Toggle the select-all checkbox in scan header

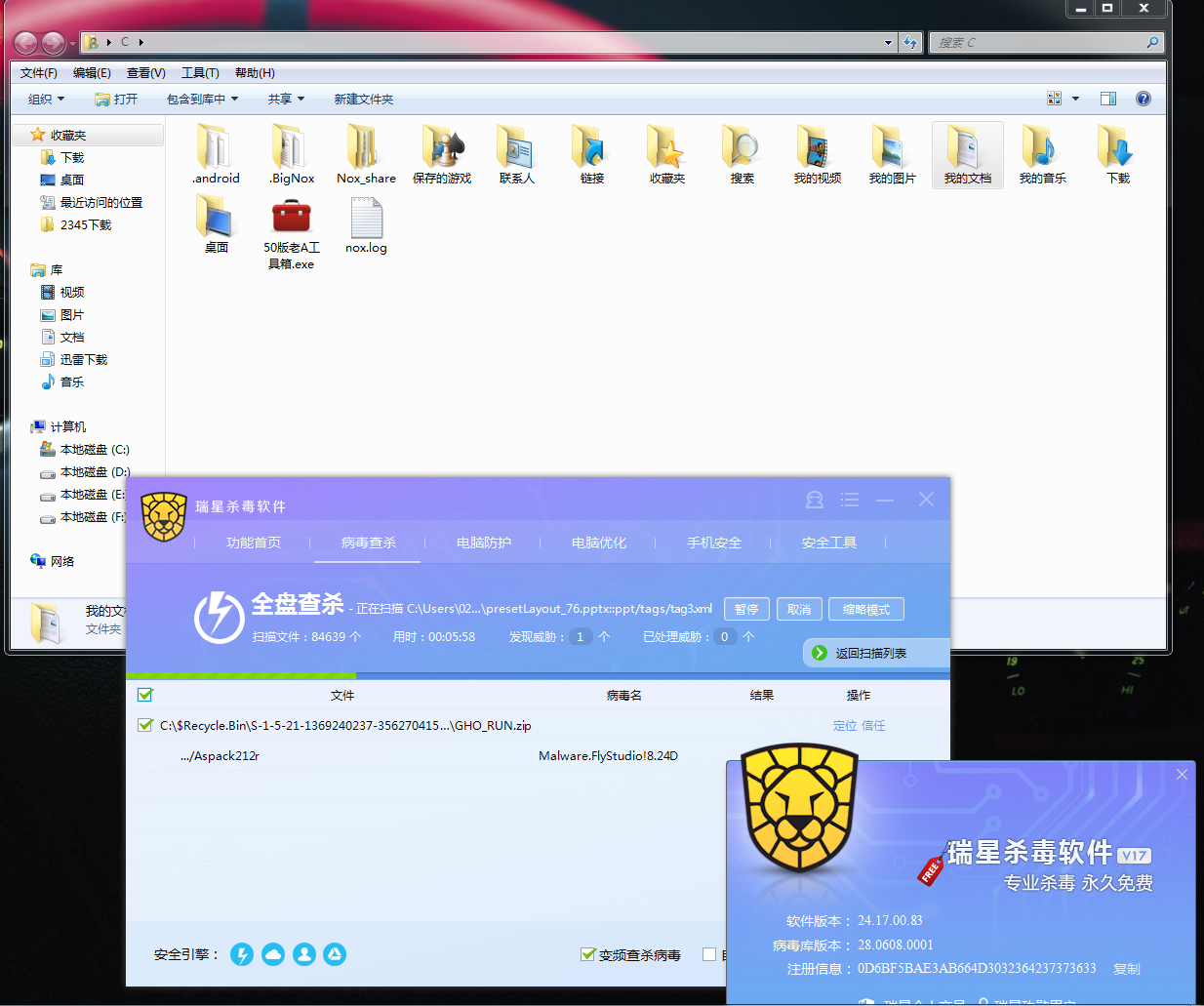pos(145,695)
